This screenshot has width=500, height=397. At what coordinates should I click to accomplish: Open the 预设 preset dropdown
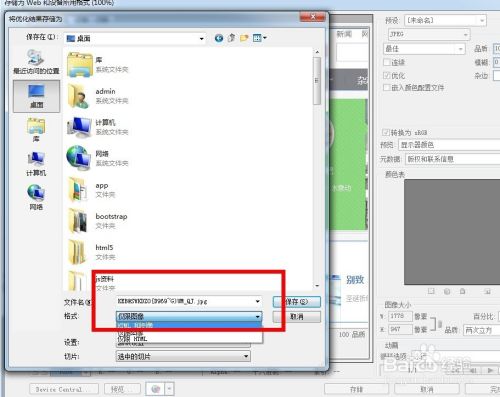(445, 20)
